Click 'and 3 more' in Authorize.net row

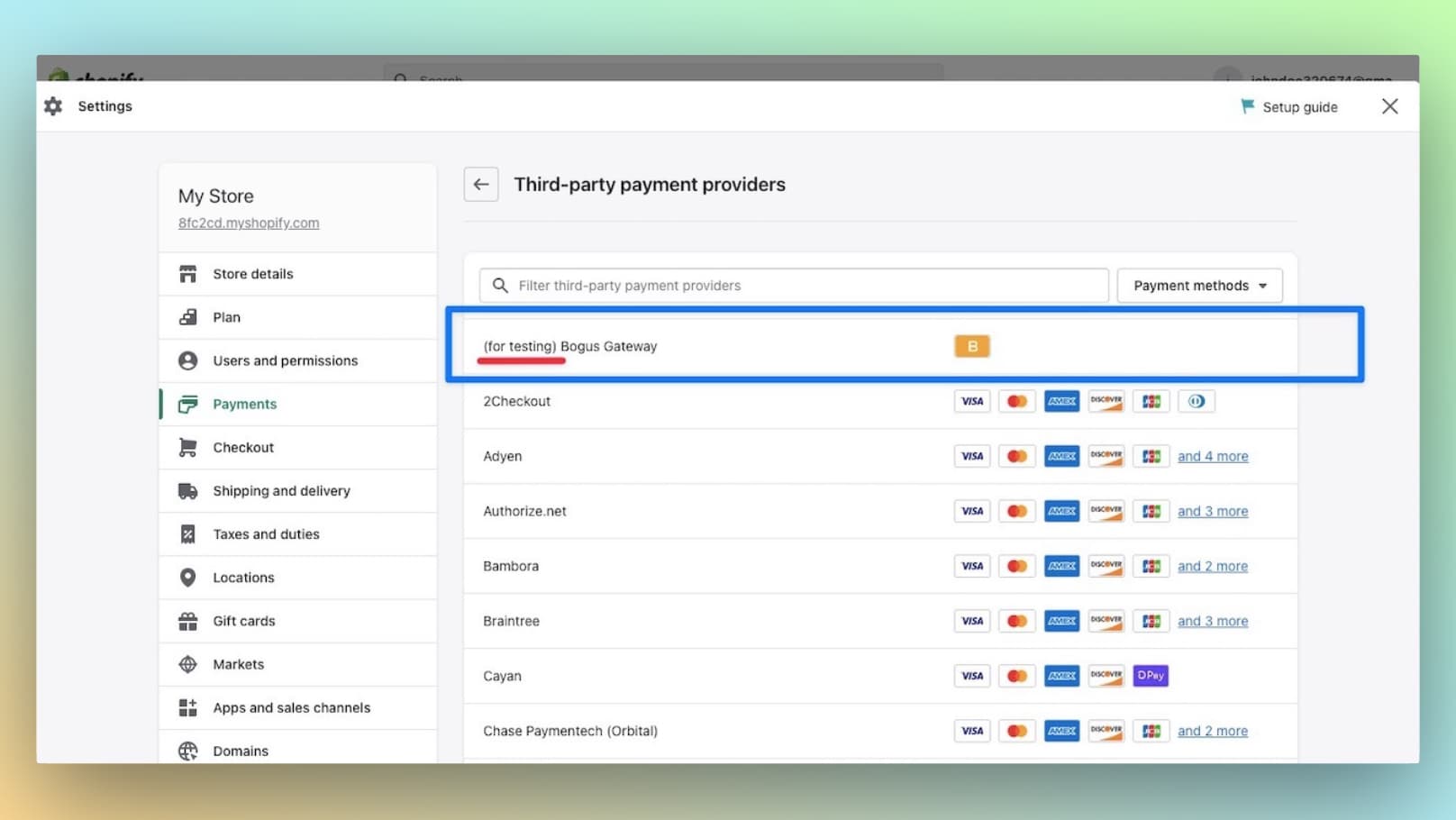coord(1213,511)
